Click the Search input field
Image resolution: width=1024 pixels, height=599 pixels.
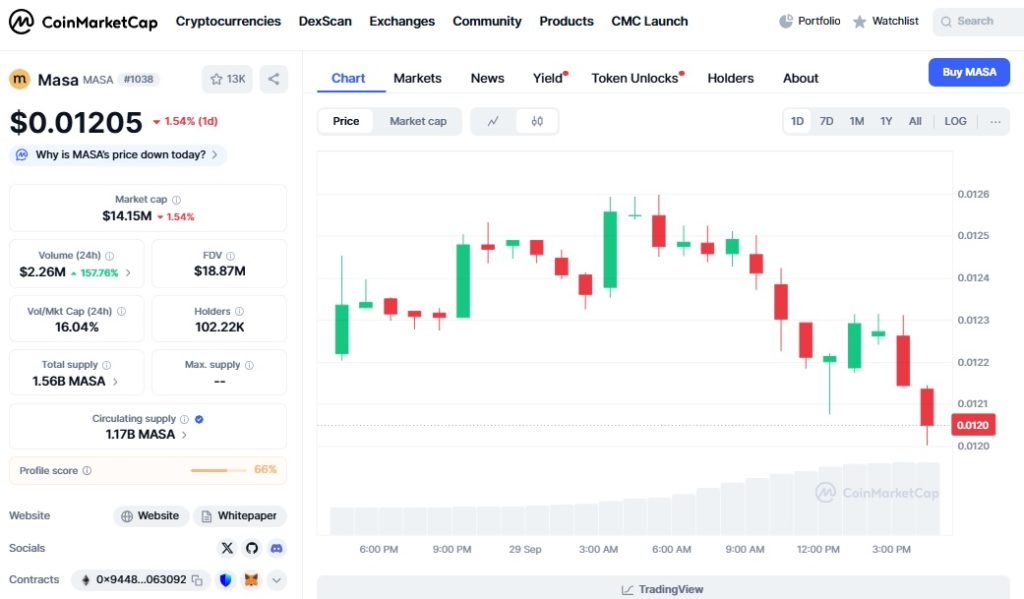click(980, 21)
